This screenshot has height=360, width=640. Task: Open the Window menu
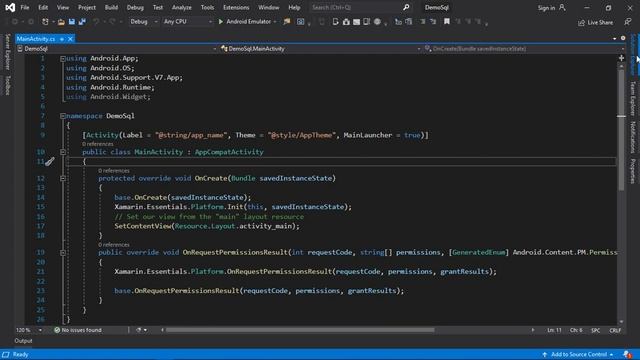pyautogui.click(x=269, y=7)
